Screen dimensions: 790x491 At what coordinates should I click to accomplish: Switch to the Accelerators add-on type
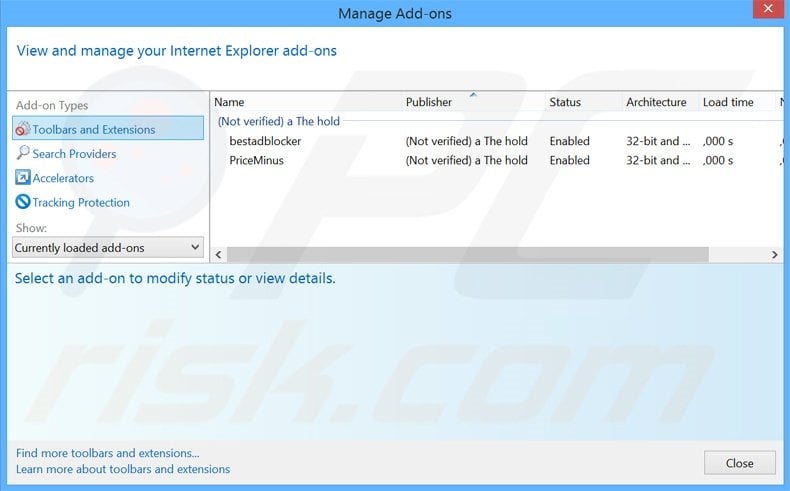pos(63,178)
